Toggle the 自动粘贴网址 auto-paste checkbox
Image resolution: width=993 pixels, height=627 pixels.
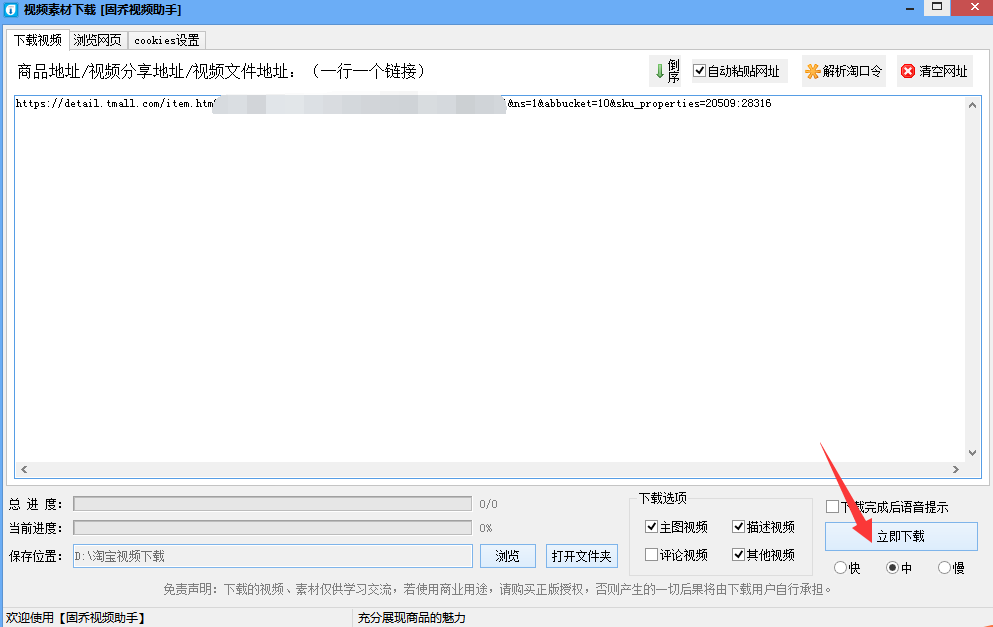point(698,71)
